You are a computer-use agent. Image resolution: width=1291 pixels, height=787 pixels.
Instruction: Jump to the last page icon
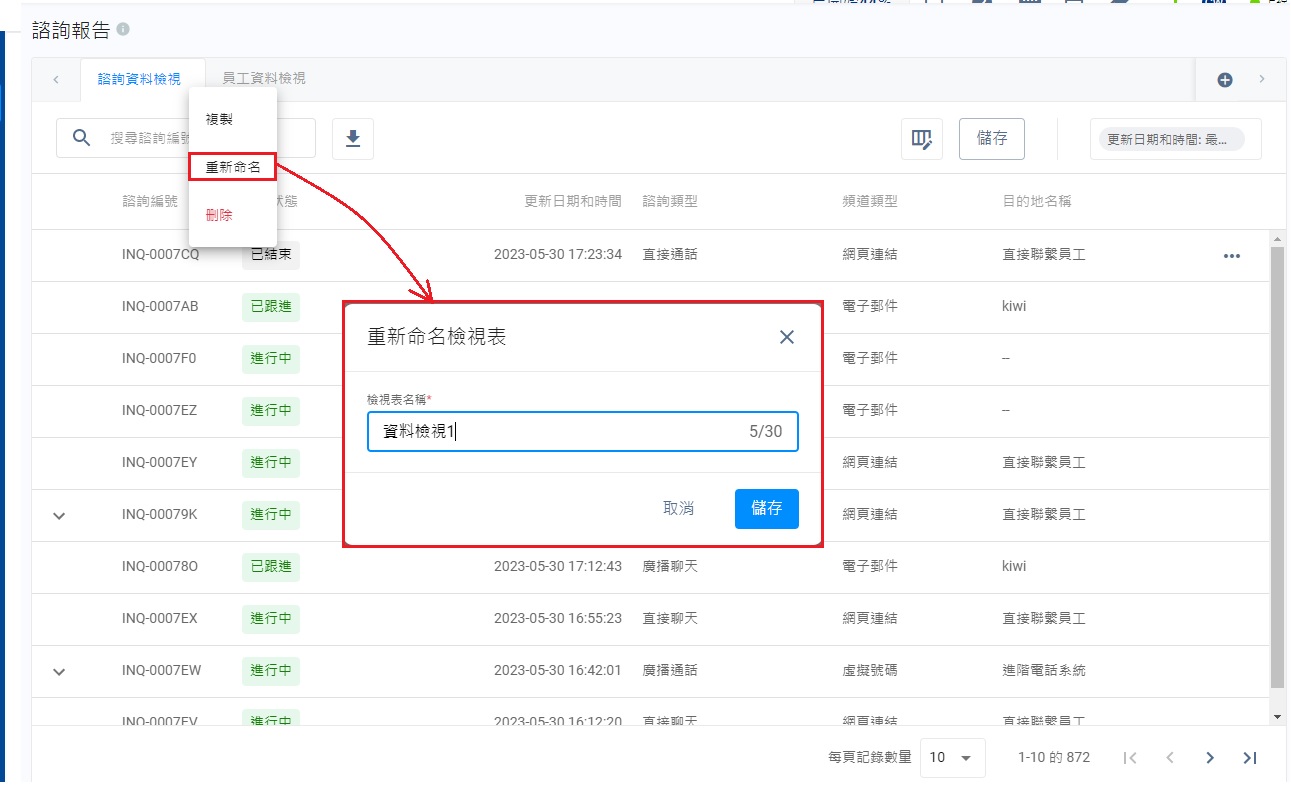click(1249, 758)
